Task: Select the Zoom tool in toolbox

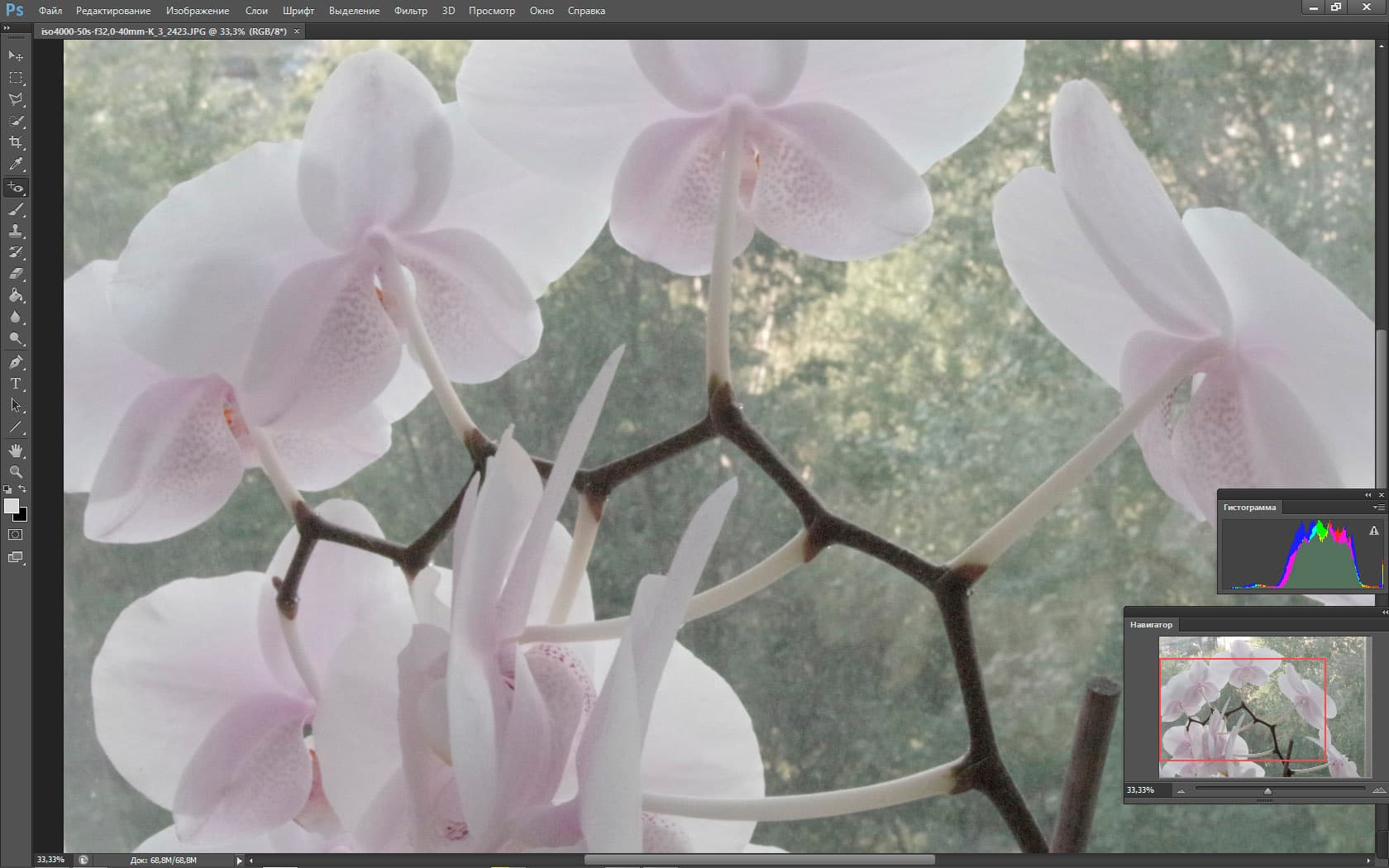Action: coord(16,472)
